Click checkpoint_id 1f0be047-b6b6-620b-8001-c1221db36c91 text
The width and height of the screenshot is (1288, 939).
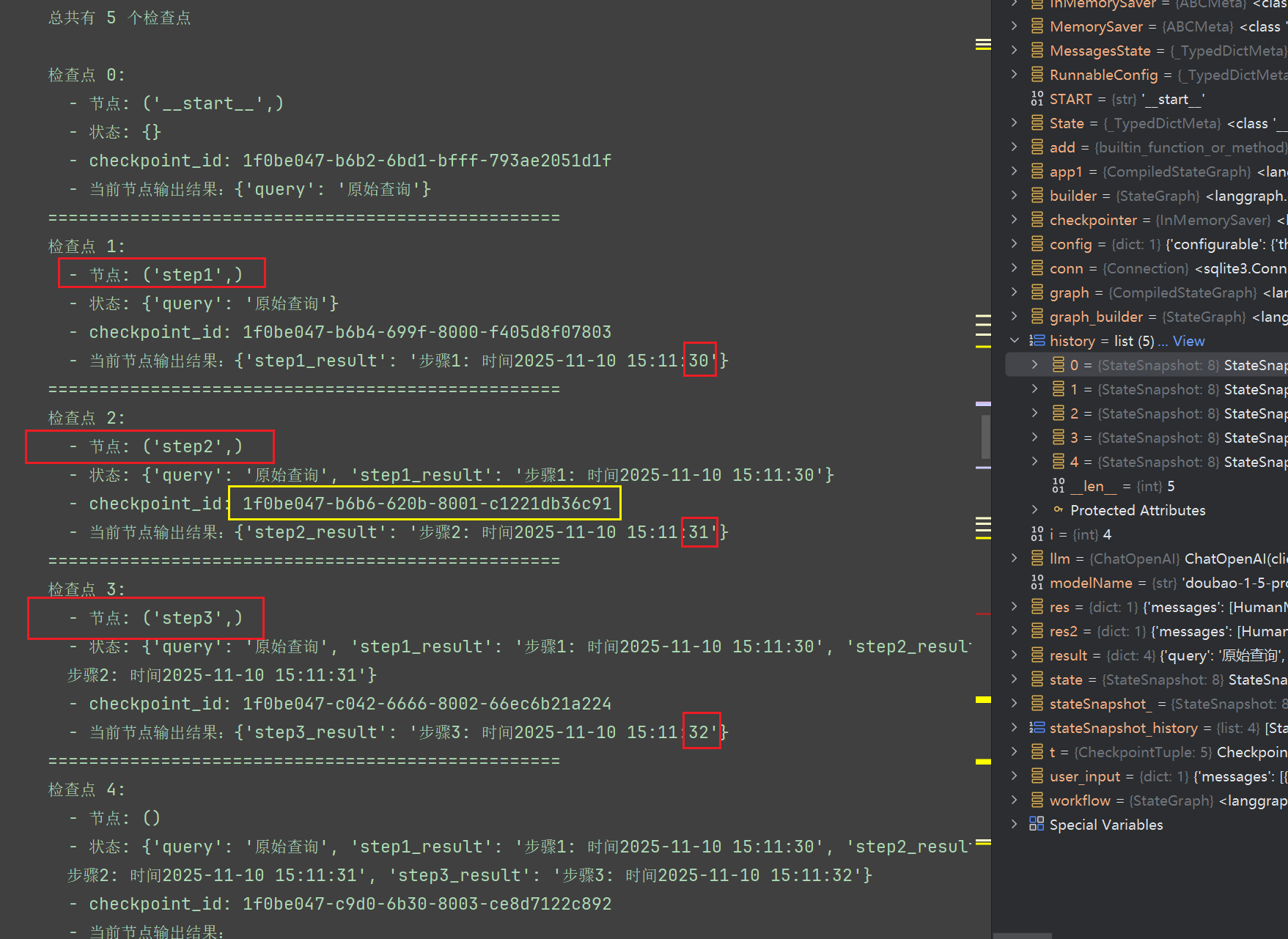(x=427, y=504)
